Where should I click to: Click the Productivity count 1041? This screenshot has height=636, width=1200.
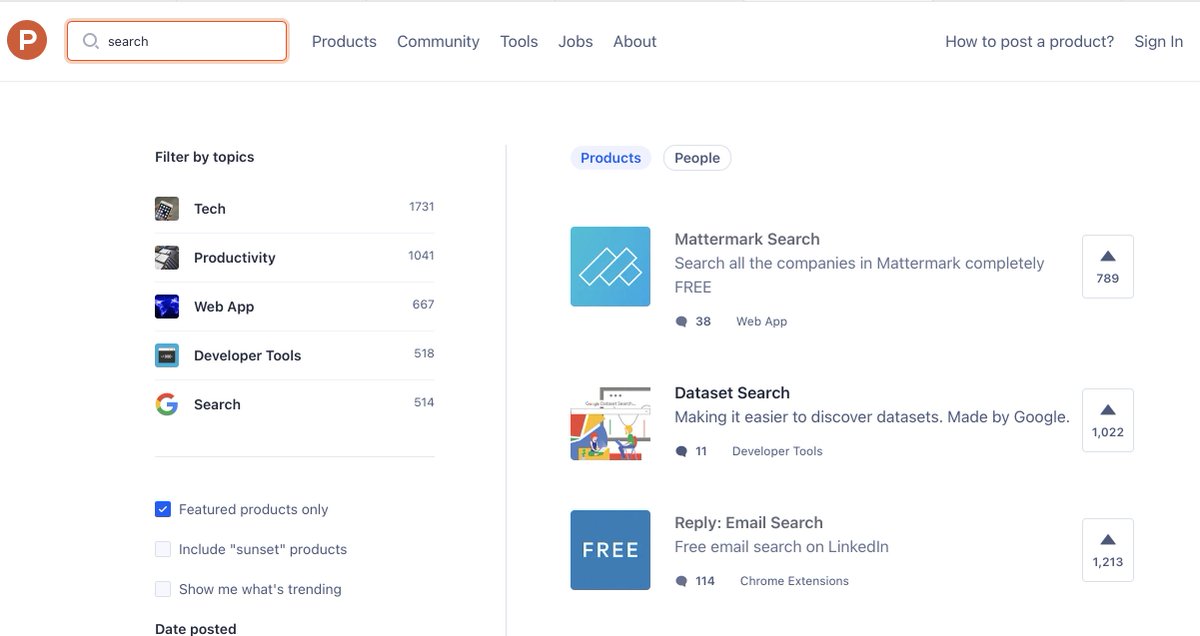coord(421,256)
